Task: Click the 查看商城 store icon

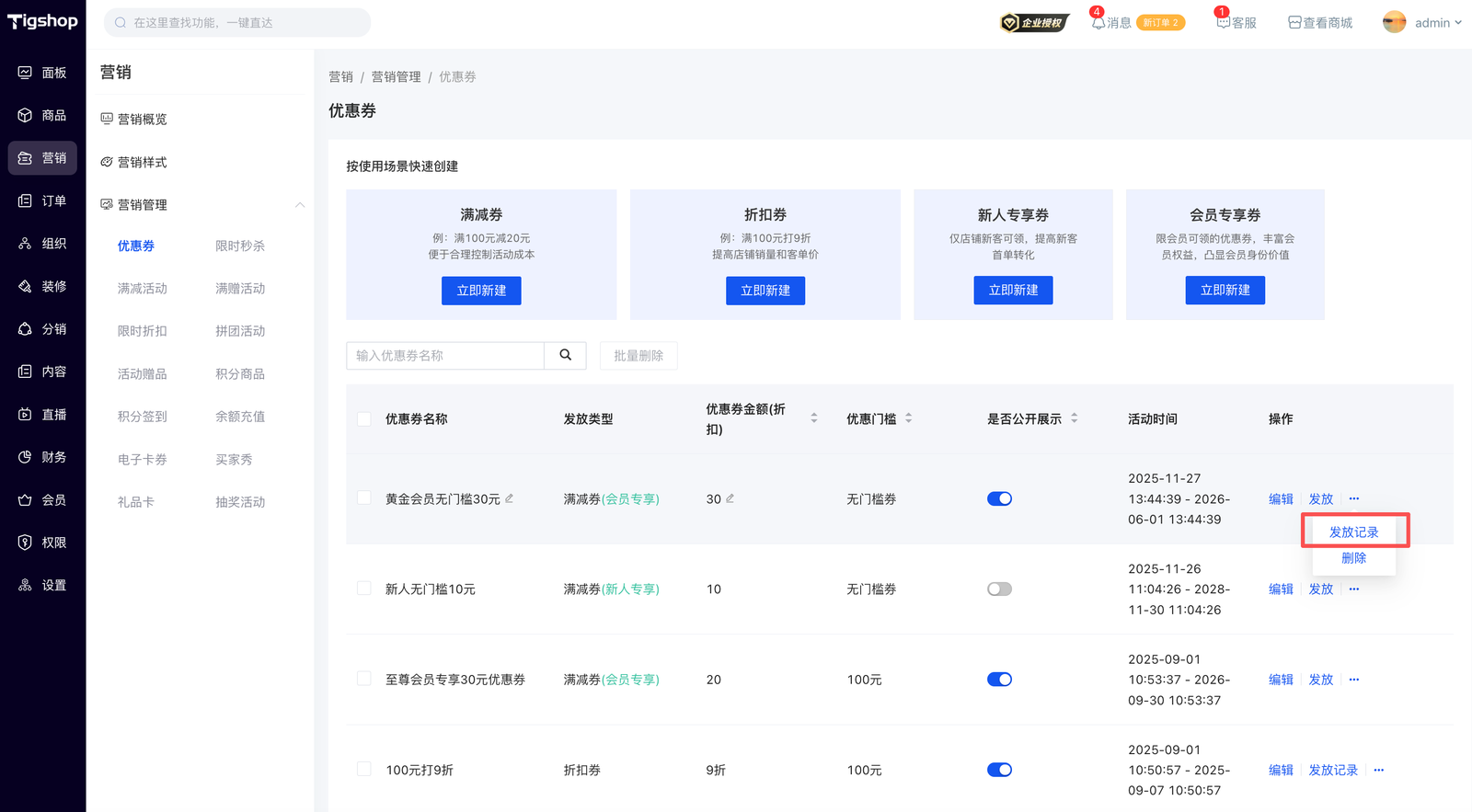Action: [x=1294, y=23]
